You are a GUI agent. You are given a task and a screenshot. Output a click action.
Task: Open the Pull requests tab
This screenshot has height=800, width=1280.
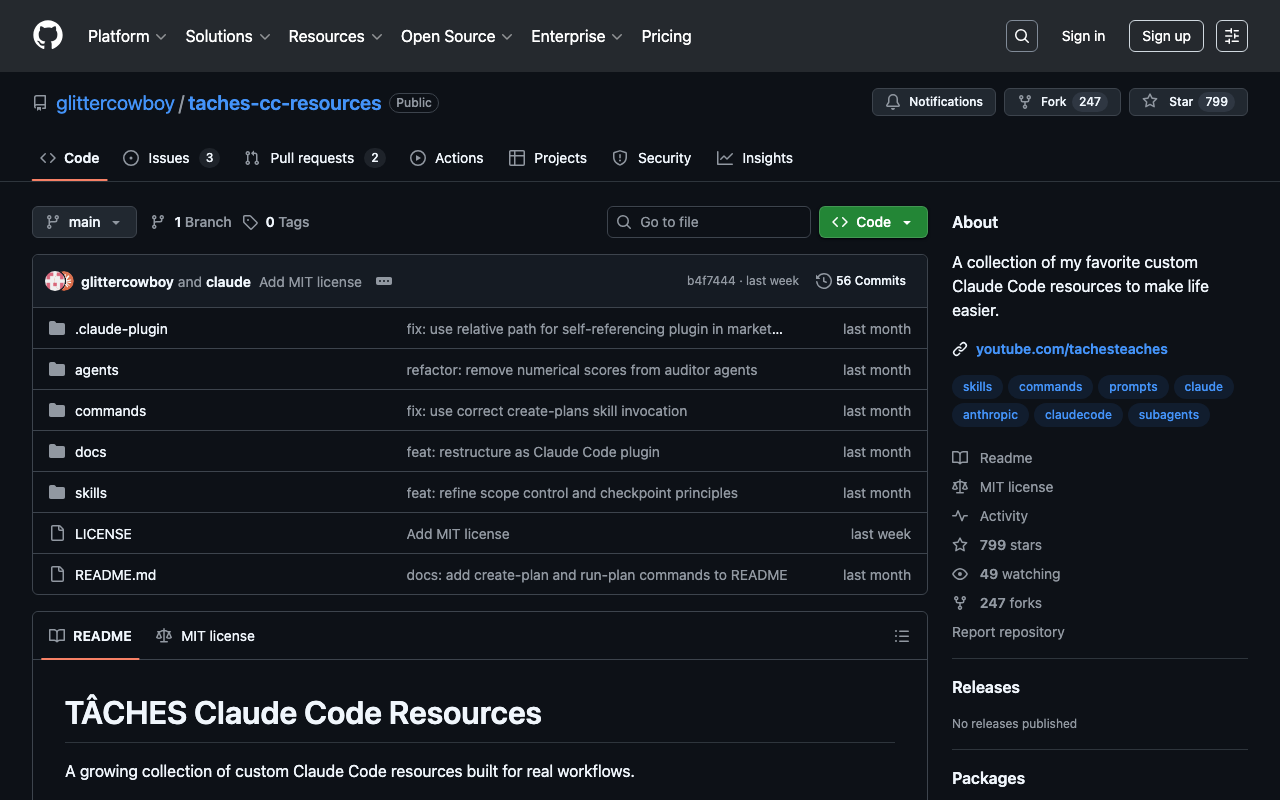[x=313, y=158]
